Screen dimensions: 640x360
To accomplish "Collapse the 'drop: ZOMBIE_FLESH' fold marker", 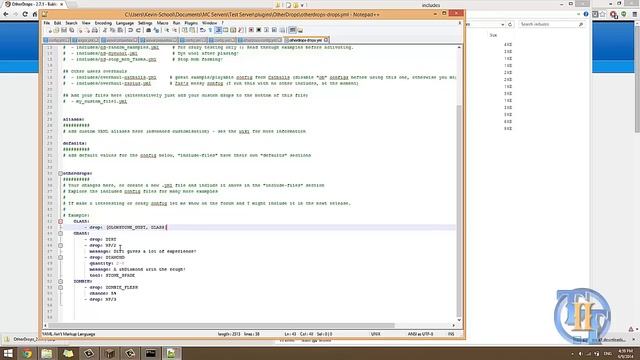I will [60, 288].
